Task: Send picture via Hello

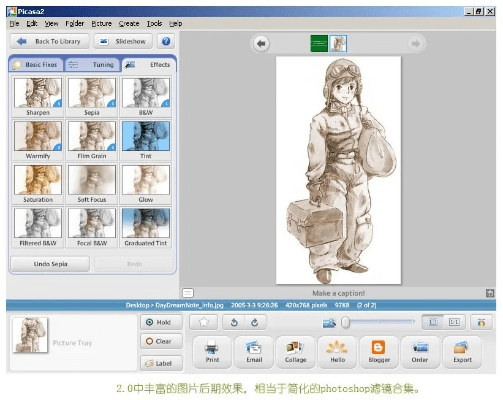Action: click(337, 352)
